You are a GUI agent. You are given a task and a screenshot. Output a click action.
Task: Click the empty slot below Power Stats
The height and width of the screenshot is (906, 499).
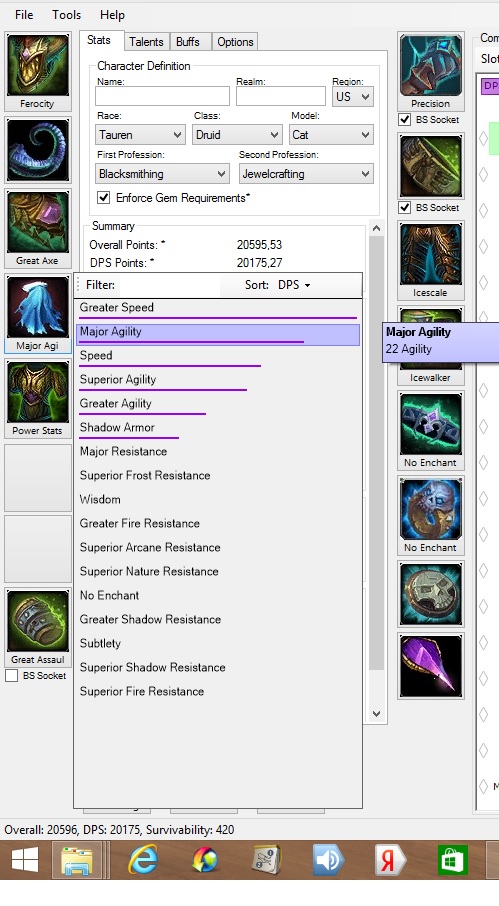38,478
